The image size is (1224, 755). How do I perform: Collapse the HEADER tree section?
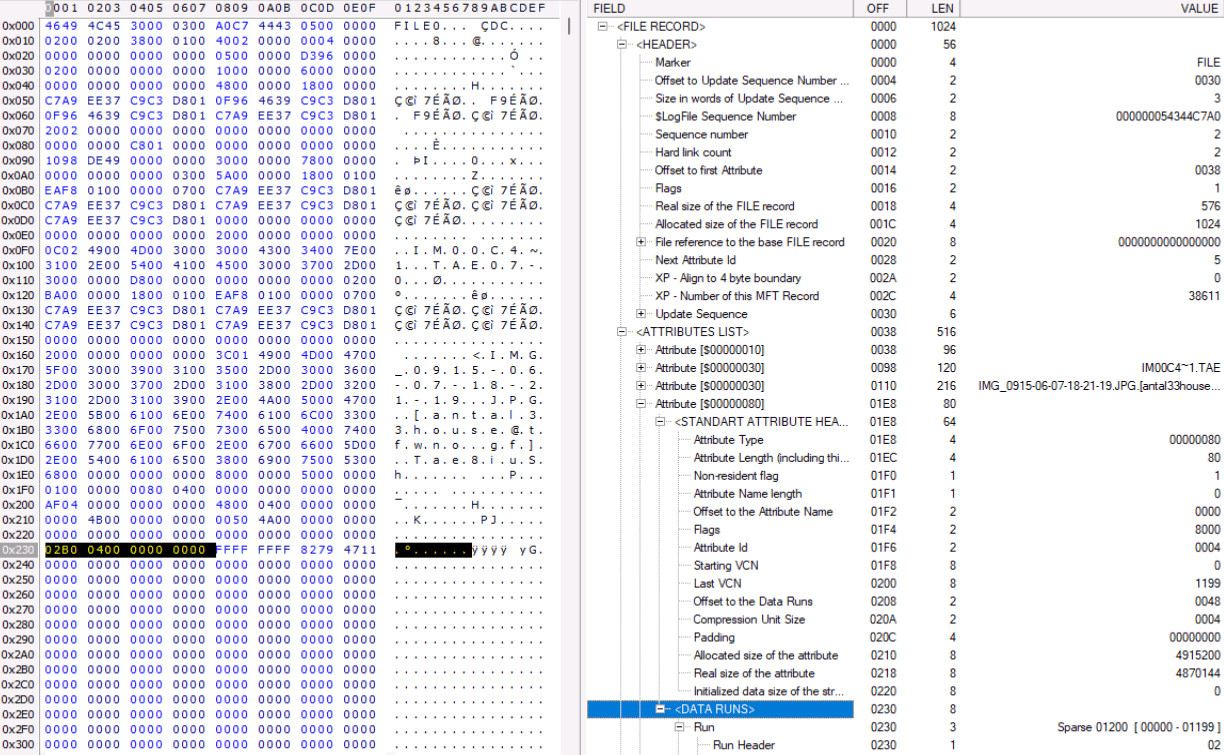coord(623,44)
